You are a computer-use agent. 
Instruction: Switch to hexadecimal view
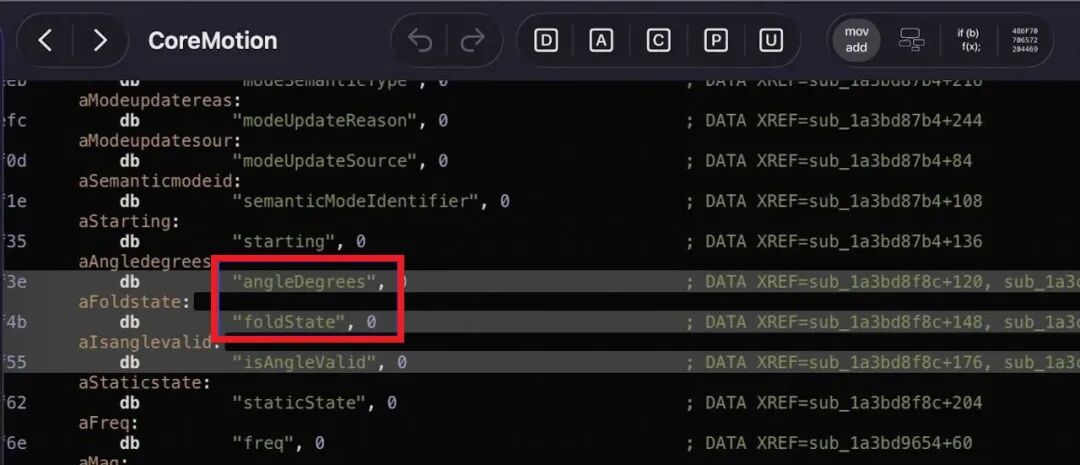[x=1024, y=41]
